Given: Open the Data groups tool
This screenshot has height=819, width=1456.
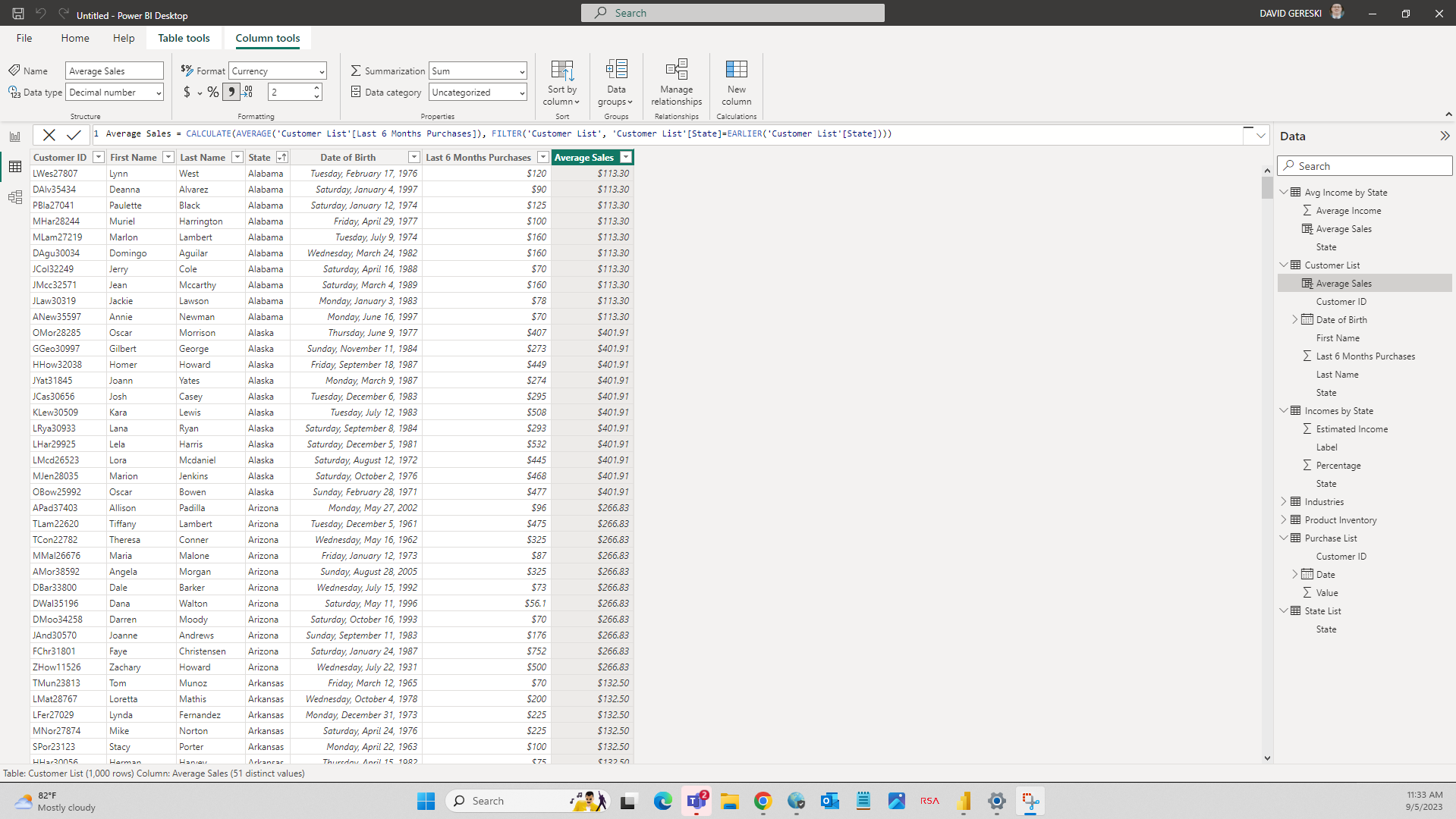Looking at the screenshot, I should pos(616,83).
